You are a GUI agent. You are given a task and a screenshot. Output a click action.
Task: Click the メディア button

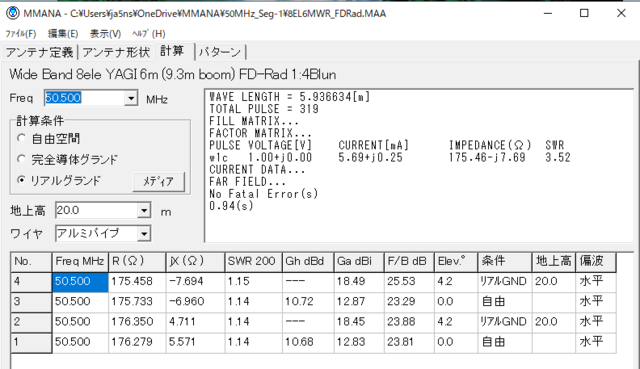[x=158, y=182]
